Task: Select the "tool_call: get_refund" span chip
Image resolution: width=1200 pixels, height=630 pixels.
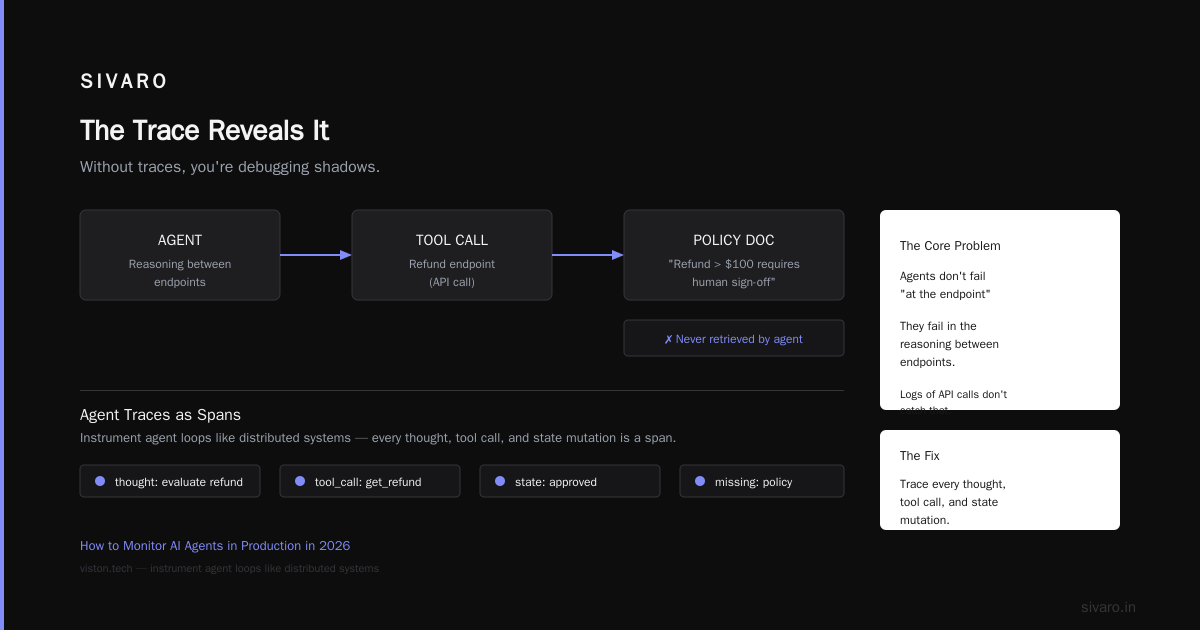Action: click(x=370, y=481)
